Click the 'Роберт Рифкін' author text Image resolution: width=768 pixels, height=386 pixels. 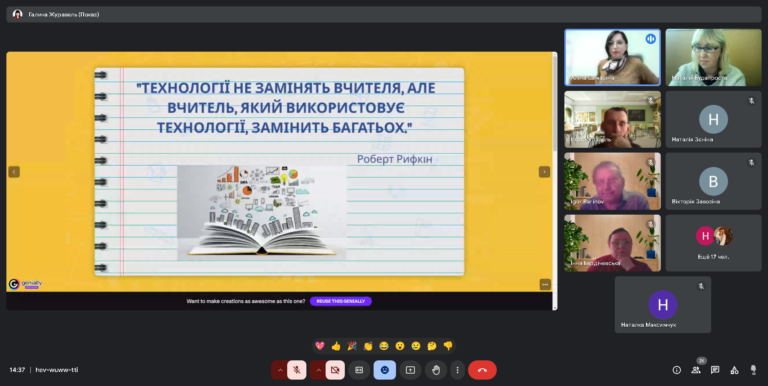click(395, 159)
